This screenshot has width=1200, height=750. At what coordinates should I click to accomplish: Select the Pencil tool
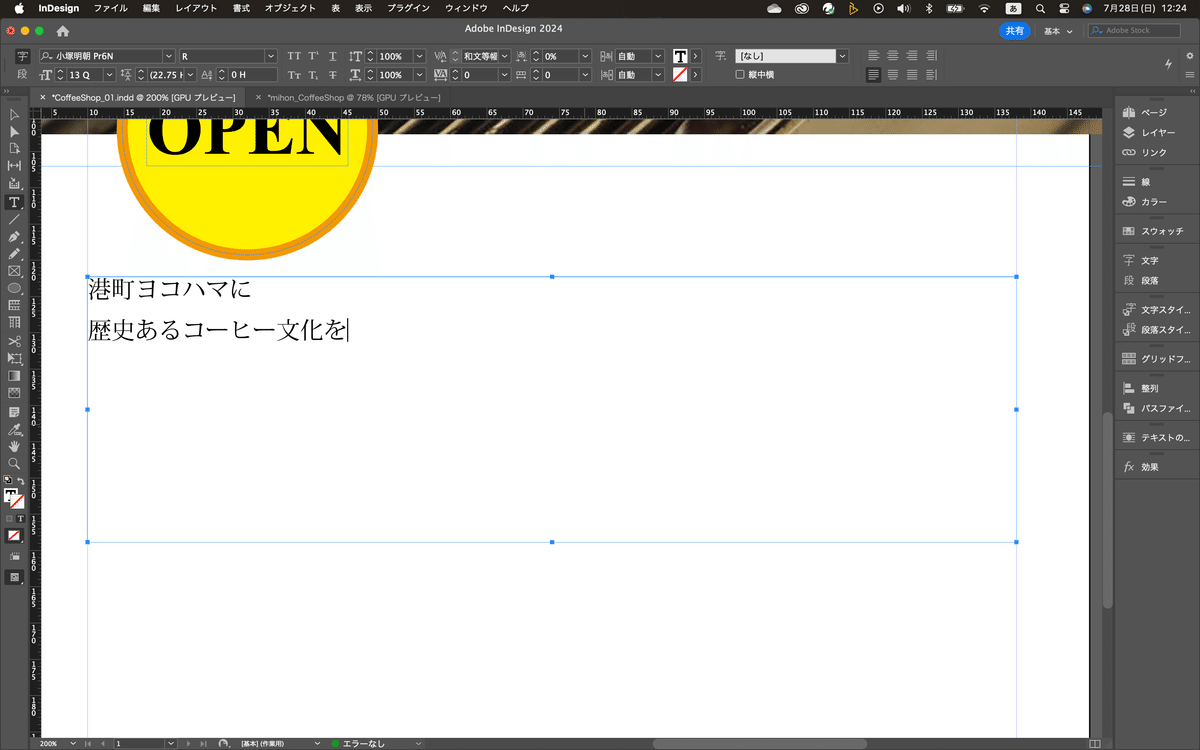tap(14, 254)
